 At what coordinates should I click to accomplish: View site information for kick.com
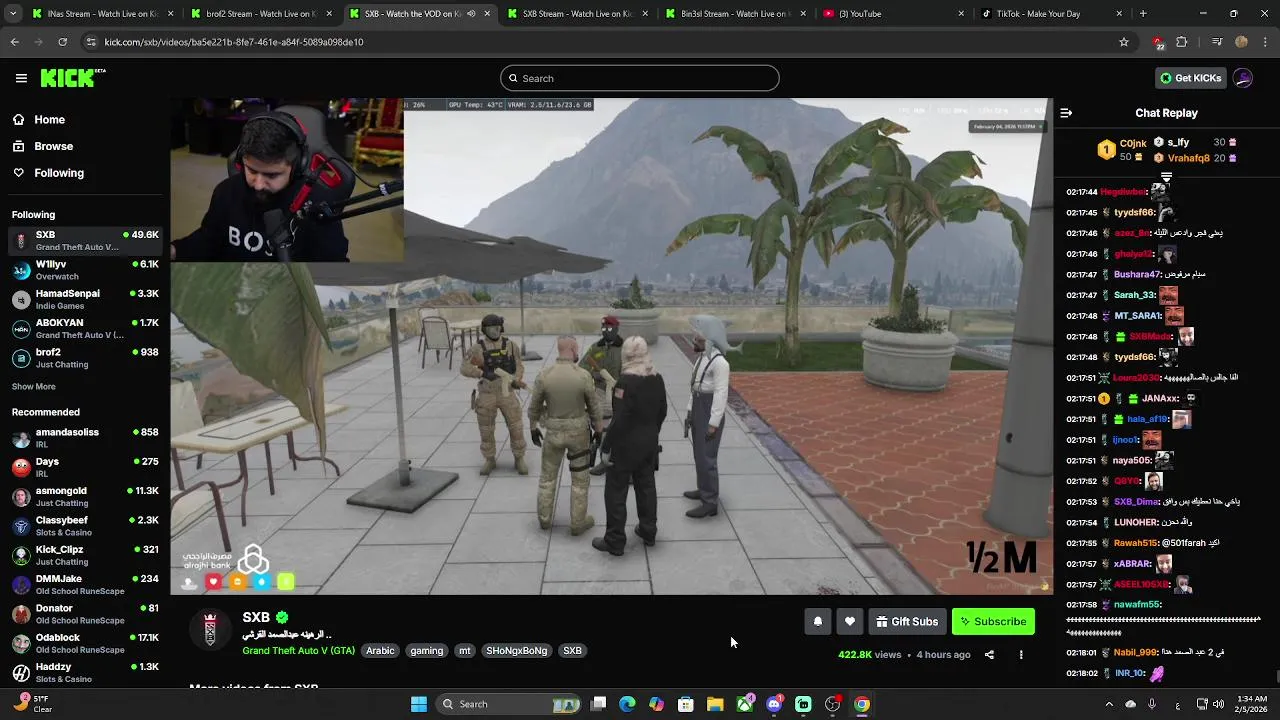[91, 42]
